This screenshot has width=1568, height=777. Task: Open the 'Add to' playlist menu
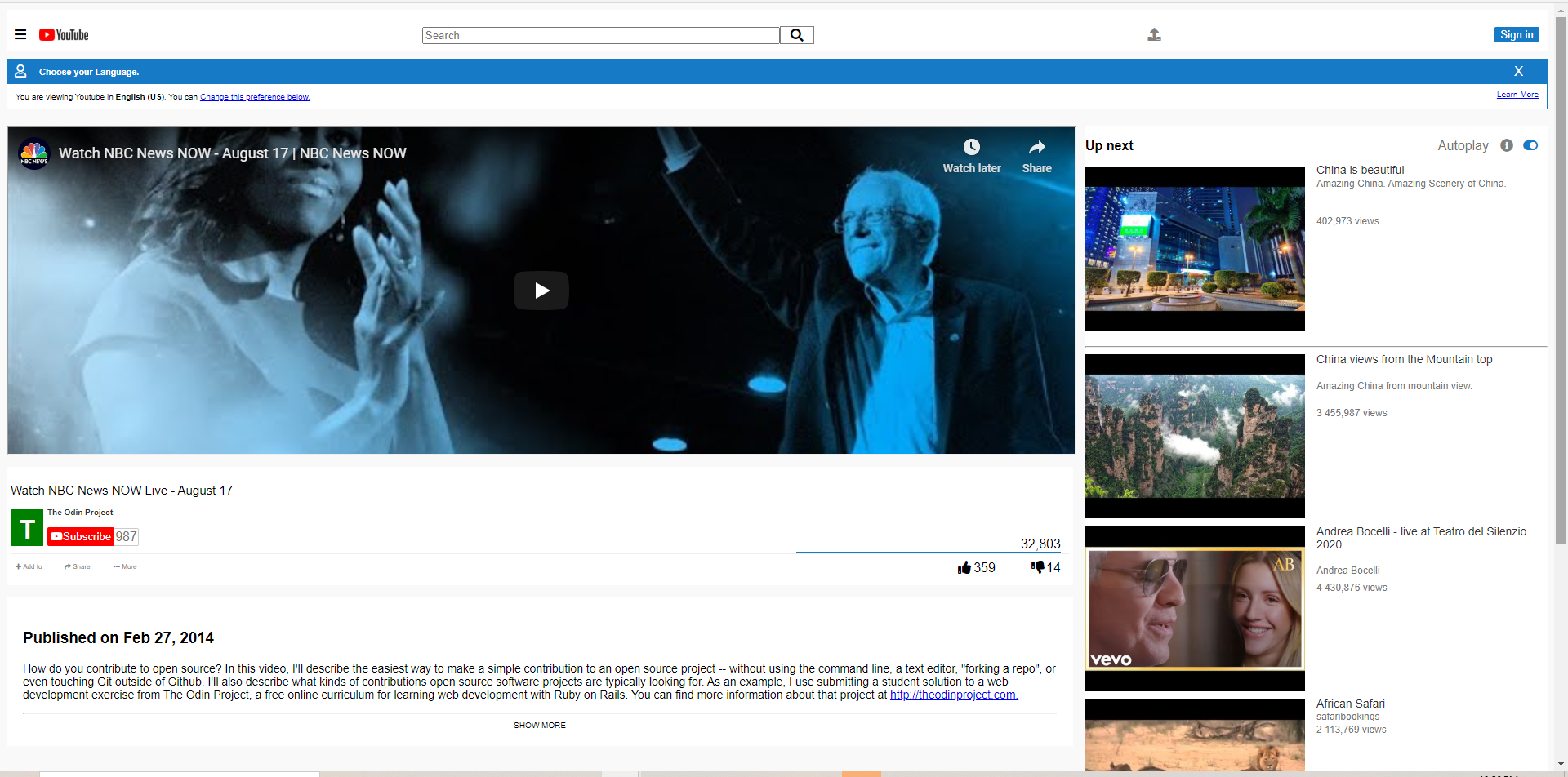click(29, 566)
